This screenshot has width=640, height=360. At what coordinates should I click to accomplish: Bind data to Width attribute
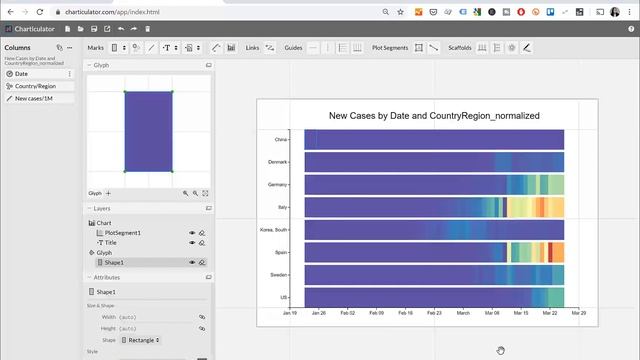tap(202, 317)
